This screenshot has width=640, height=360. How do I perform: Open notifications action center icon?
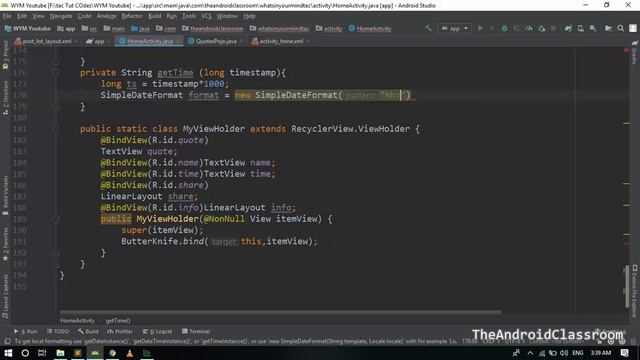point(624,353)
